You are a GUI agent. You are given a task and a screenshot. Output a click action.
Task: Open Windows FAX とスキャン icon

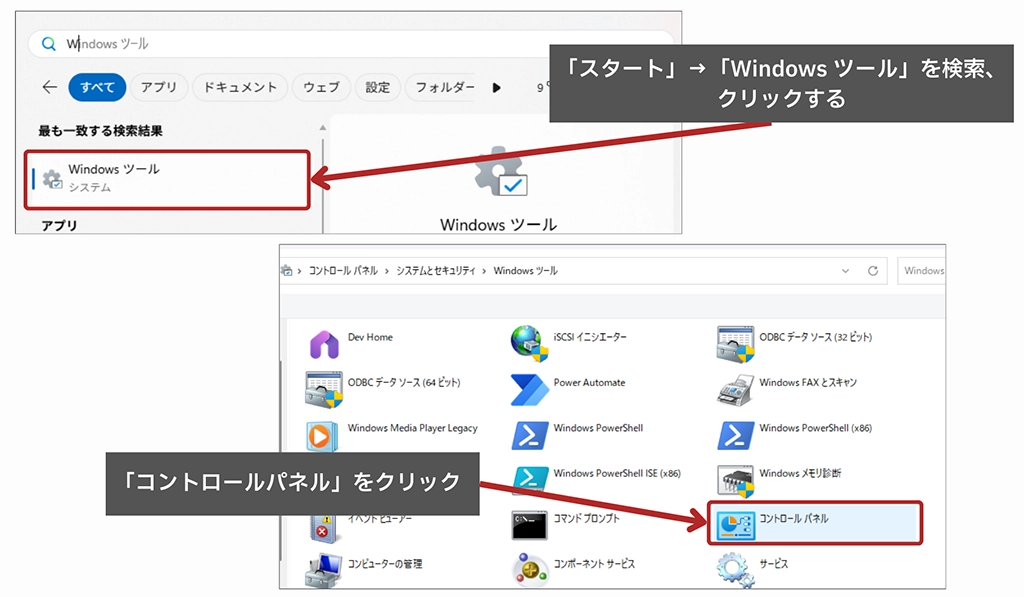[735, 389]
